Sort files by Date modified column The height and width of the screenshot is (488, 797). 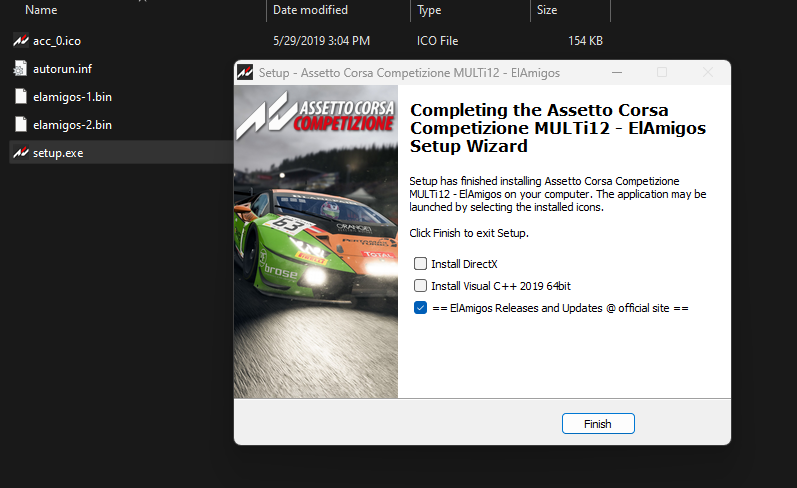click(310, 10)
